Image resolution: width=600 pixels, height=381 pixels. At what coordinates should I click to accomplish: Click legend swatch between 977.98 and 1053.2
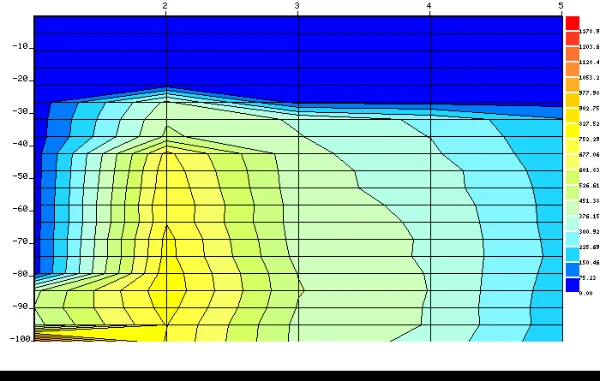572,85
